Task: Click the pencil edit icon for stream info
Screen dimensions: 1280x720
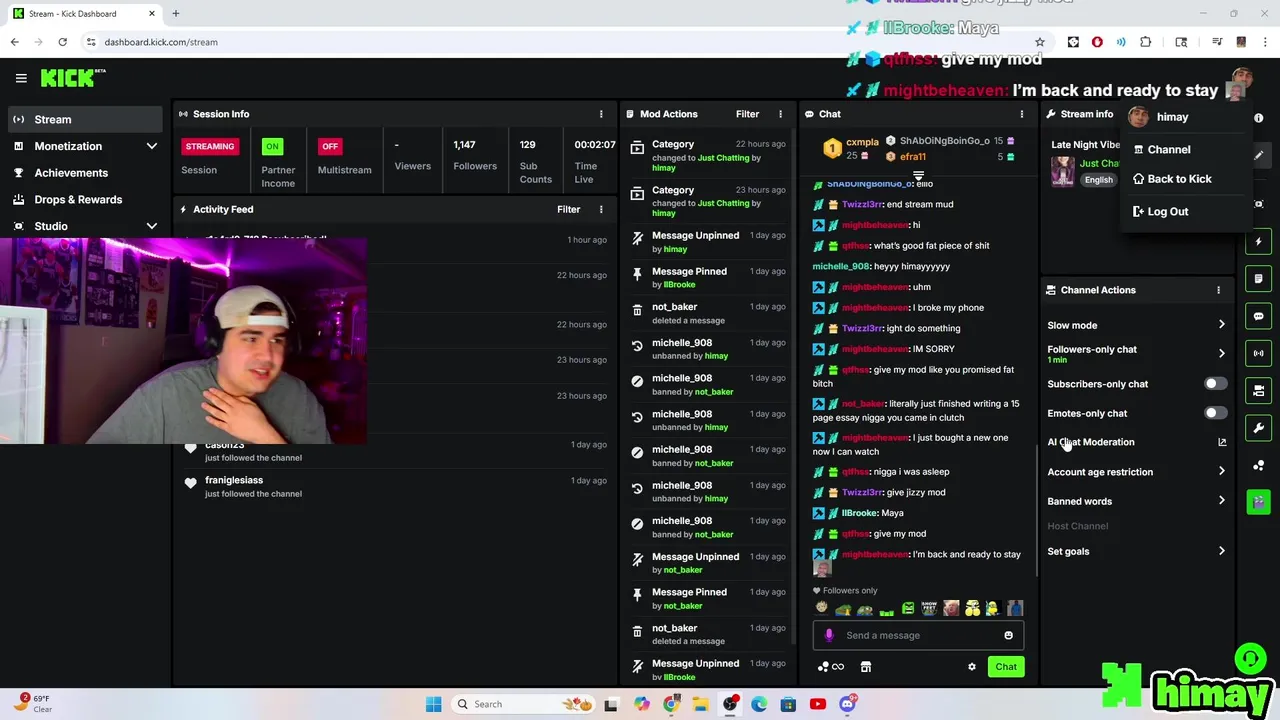Action: click(1259, 155)
